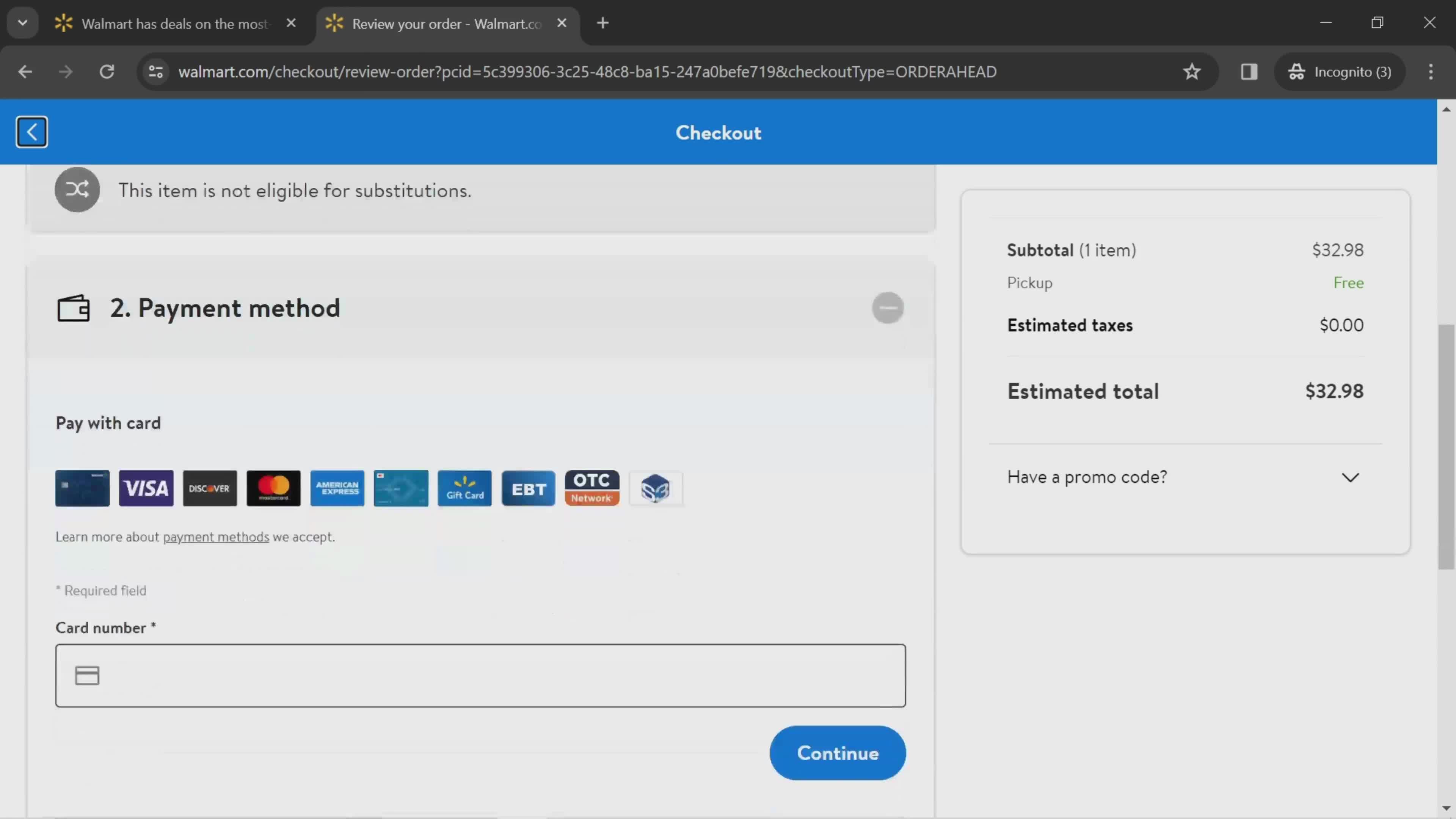This screenshot has width=1456, height=819.
Task: Click the OTC Network icon
Action: (592, 488)
